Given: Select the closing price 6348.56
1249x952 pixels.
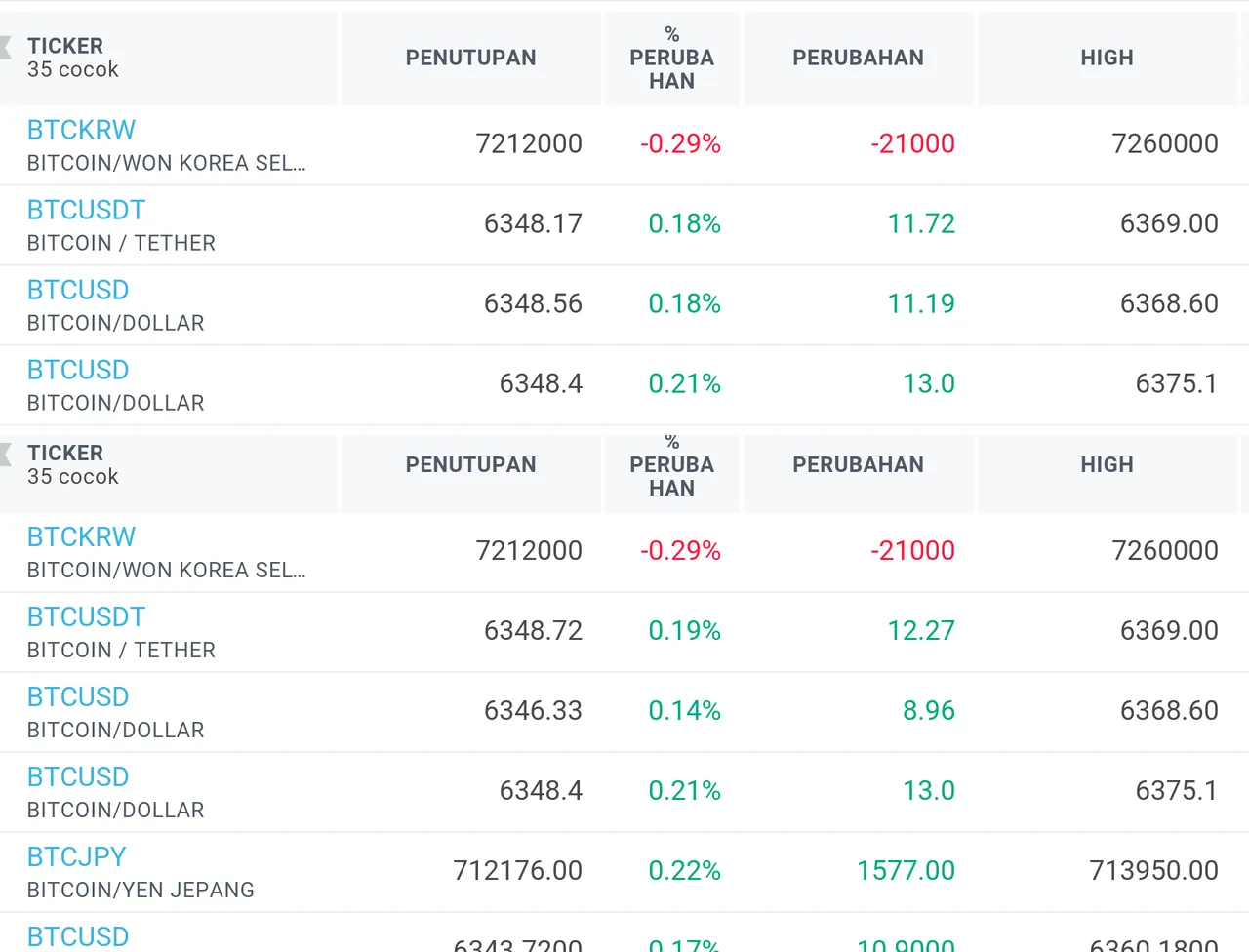Looking at the screenshot, I should click(x=533, y=303).
